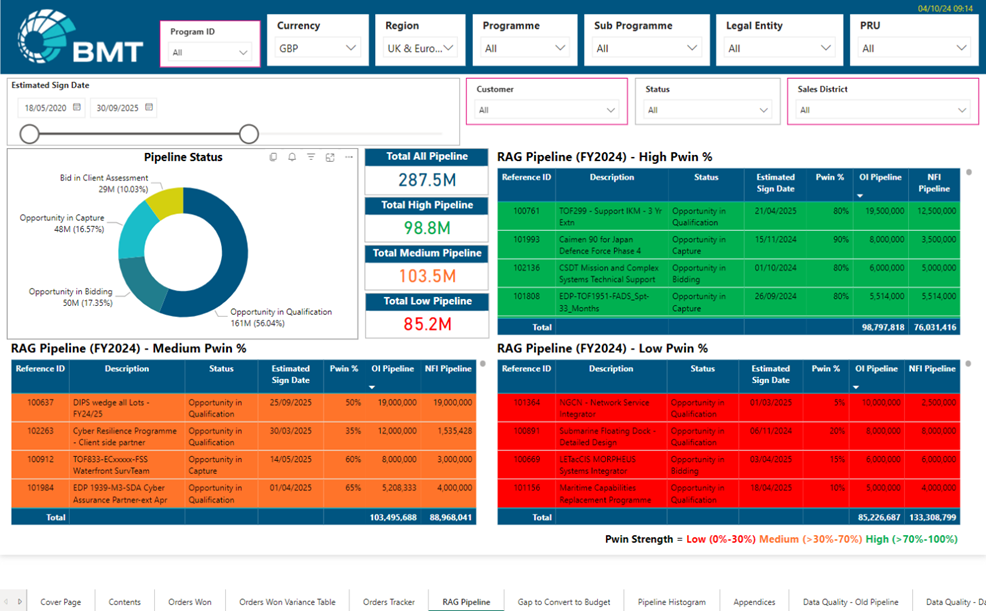This screenshot has height=611, width=986.
Task: Open calendar picker for start date 18/05/2020
Action: click(76, 107)
